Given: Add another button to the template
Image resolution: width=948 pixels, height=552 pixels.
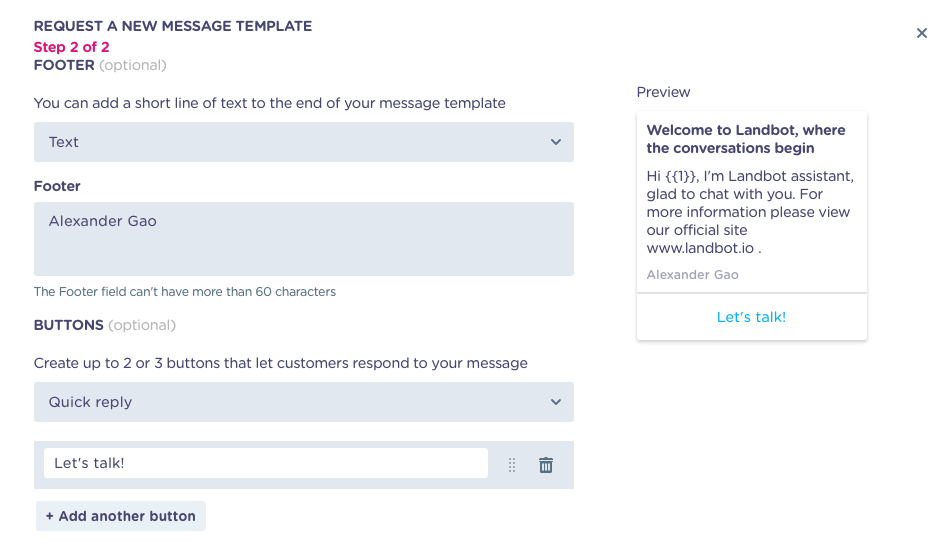Looking at the screenshot, I should point(121,516).
